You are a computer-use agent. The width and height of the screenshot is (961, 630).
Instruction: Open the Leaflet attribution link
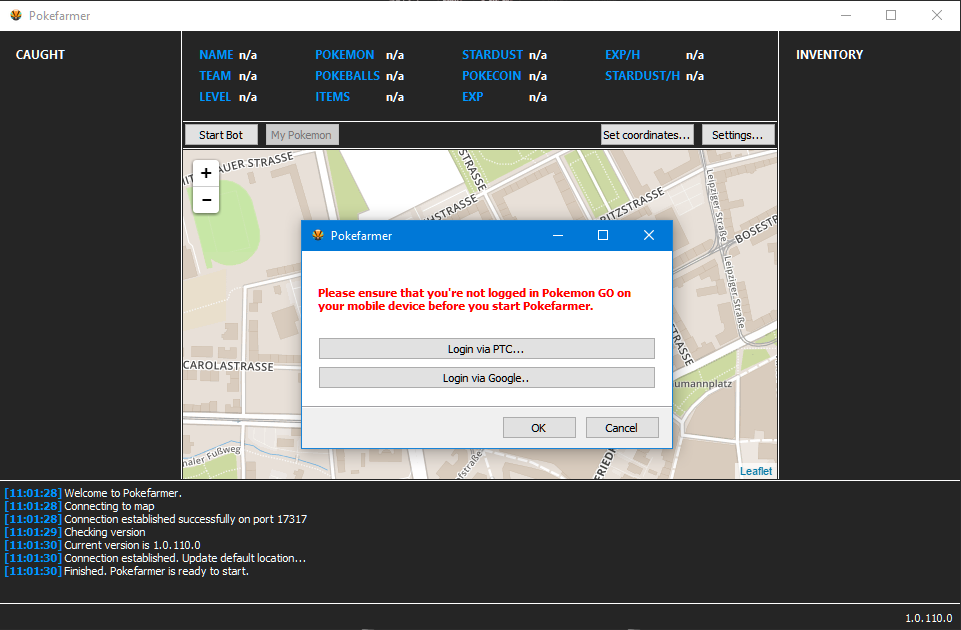[x=756, y=471]
